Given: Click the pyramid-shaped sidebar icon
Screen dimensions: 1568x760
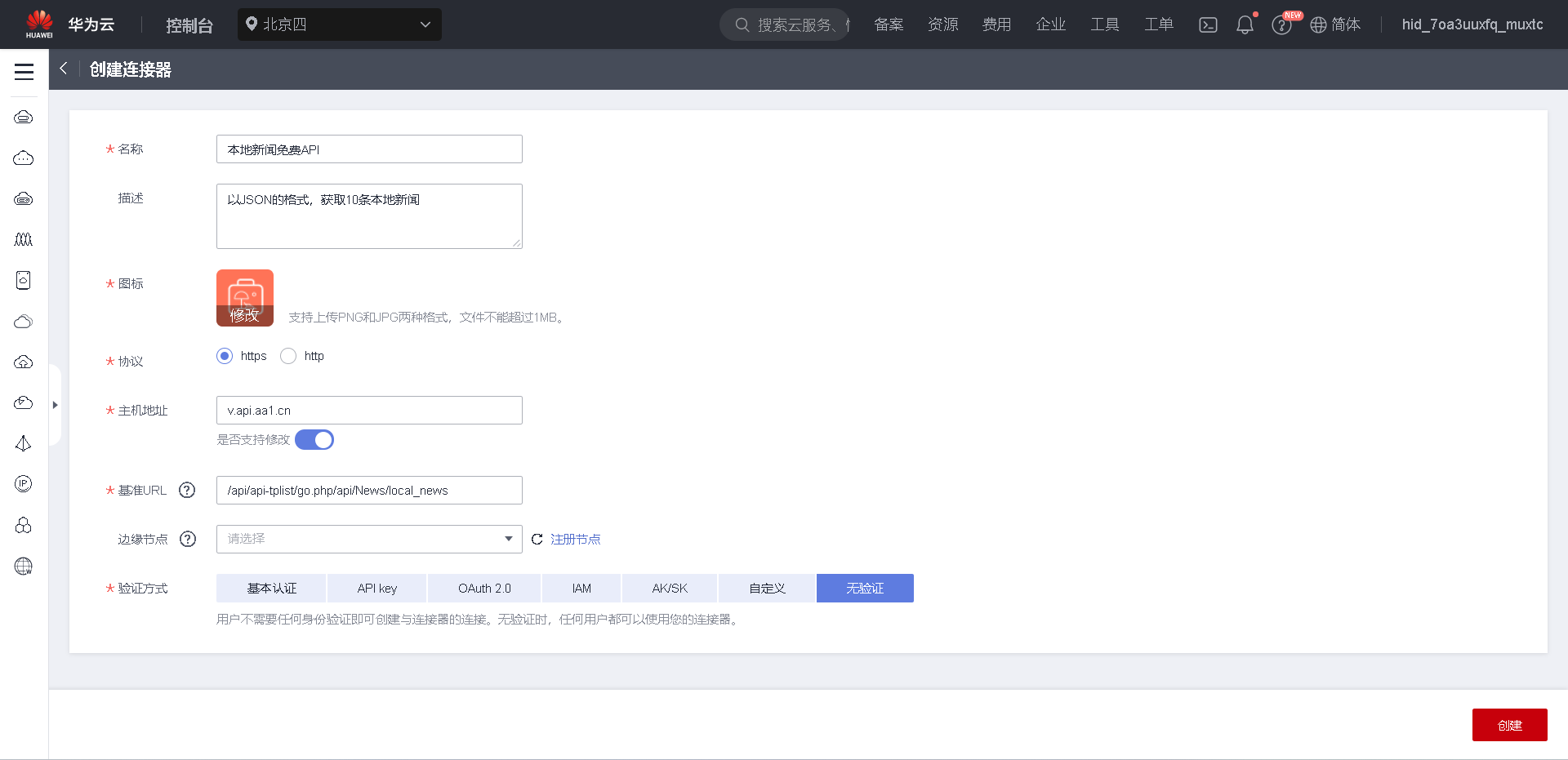Looking at the screenshot, I should pos(24,443).
